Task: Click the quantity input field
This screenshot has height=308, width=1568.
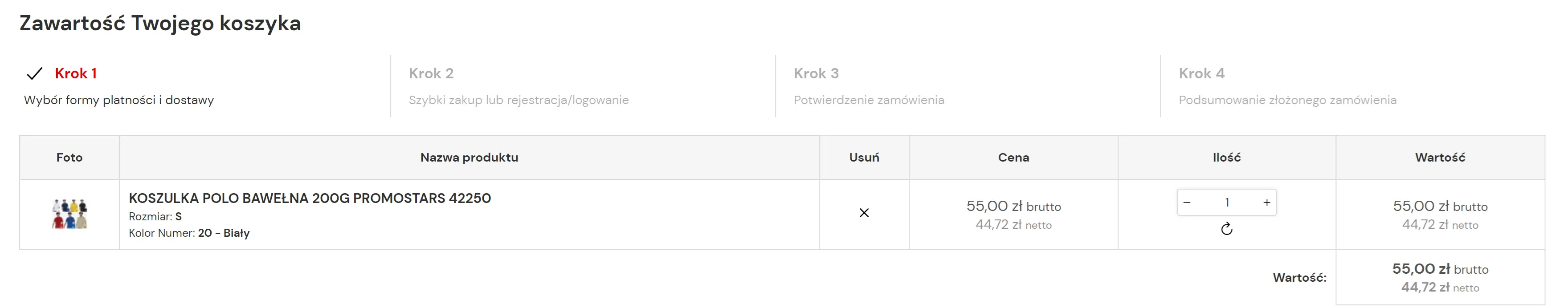Action: (x=1226, y=203)
